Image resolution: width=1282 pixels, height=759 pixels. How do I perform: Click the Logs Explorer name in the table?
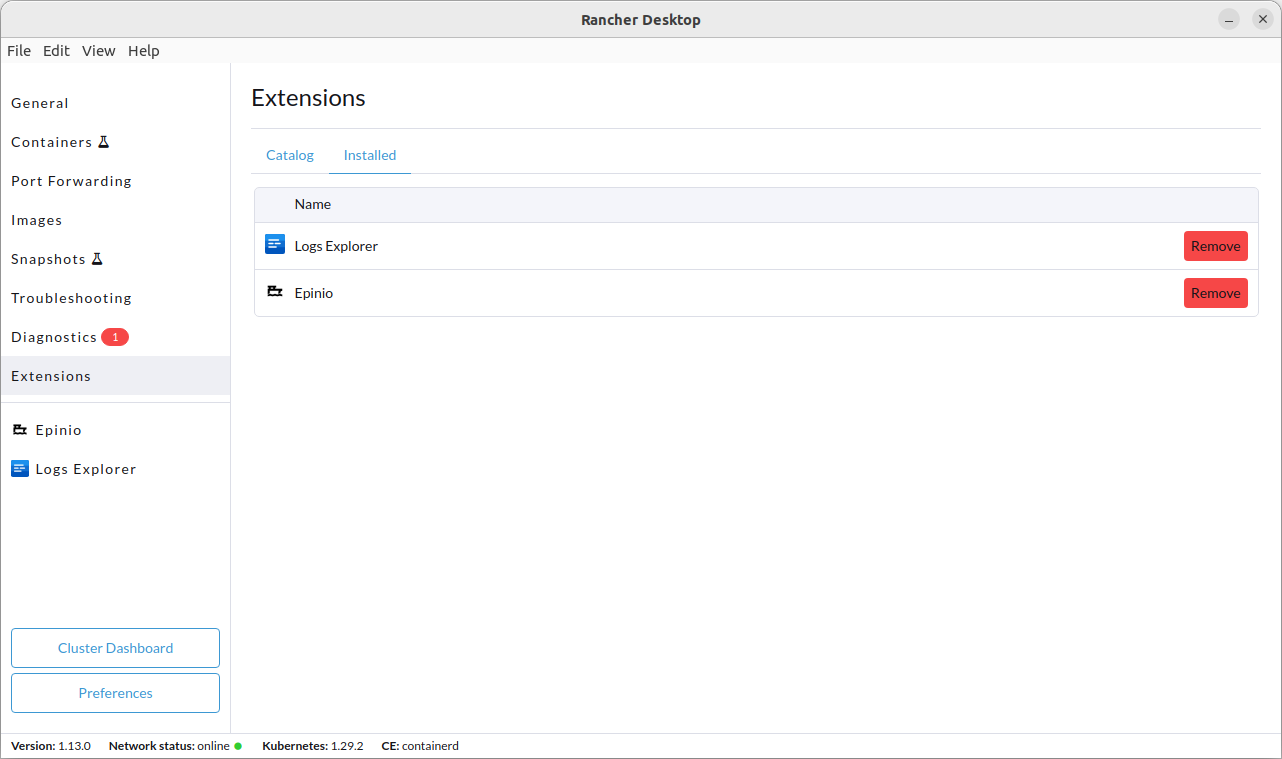pos(336,246)
